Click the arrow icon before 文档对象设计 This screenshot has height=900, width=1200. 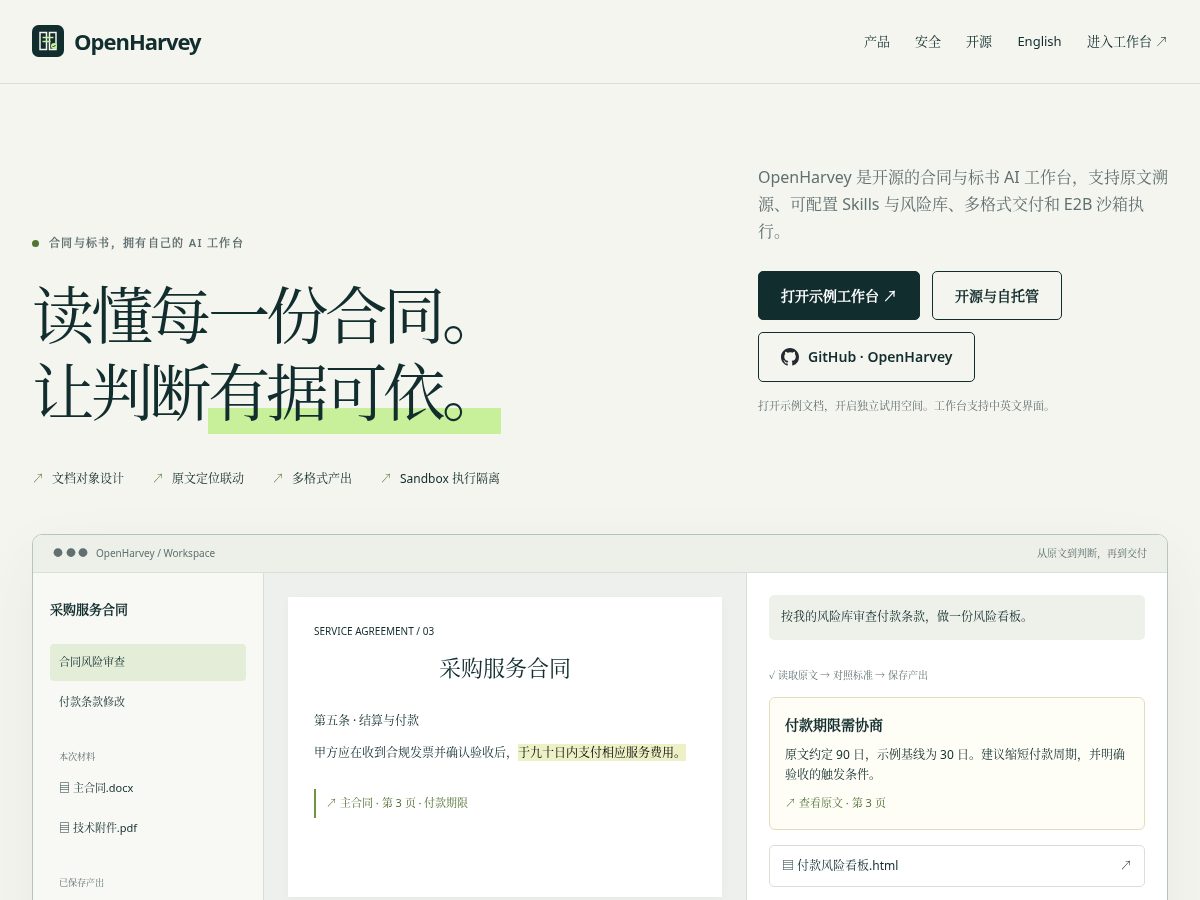coord(38,478)
